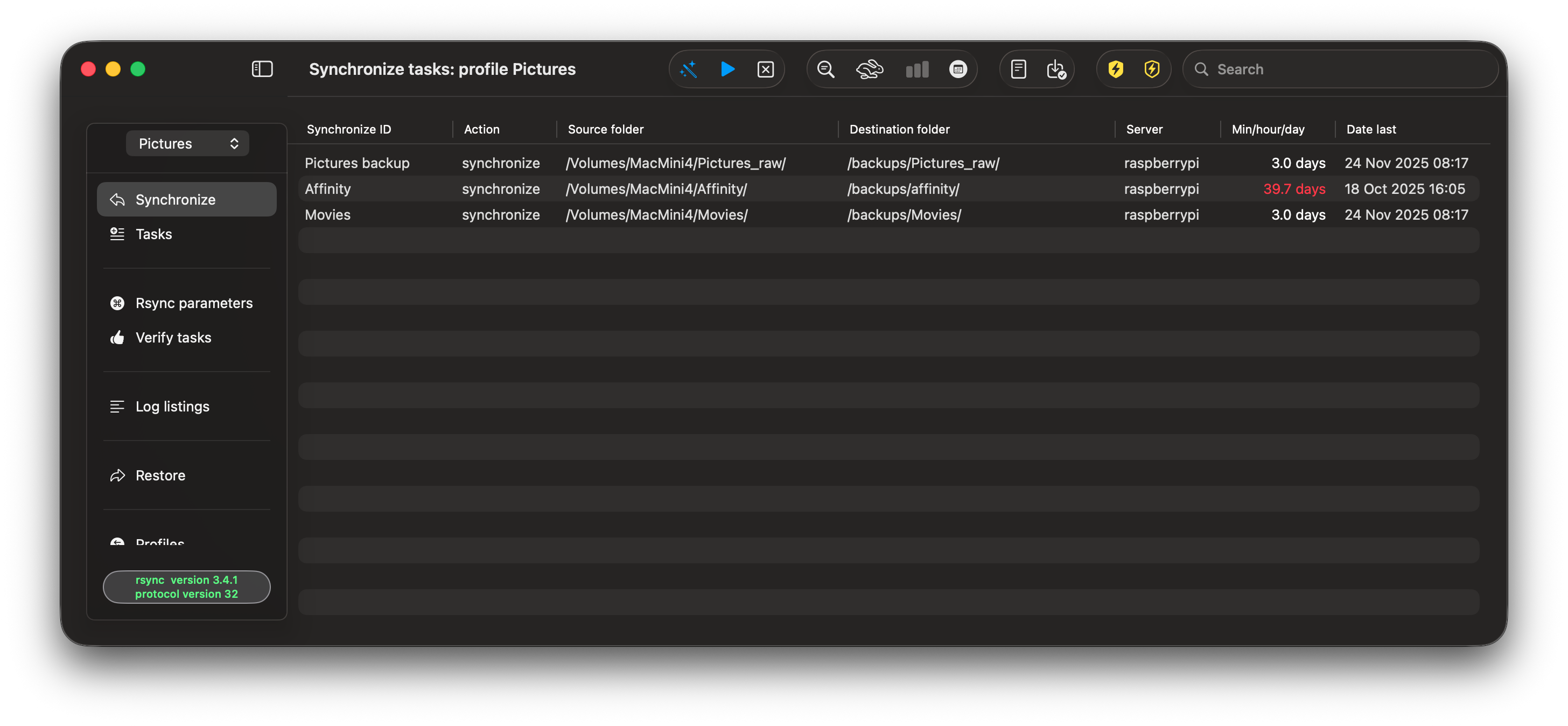Image resolution: width=1568 pixels, height=726 pixels.
Task: Open the Restore sidebar item
Action: click(160, 475)
